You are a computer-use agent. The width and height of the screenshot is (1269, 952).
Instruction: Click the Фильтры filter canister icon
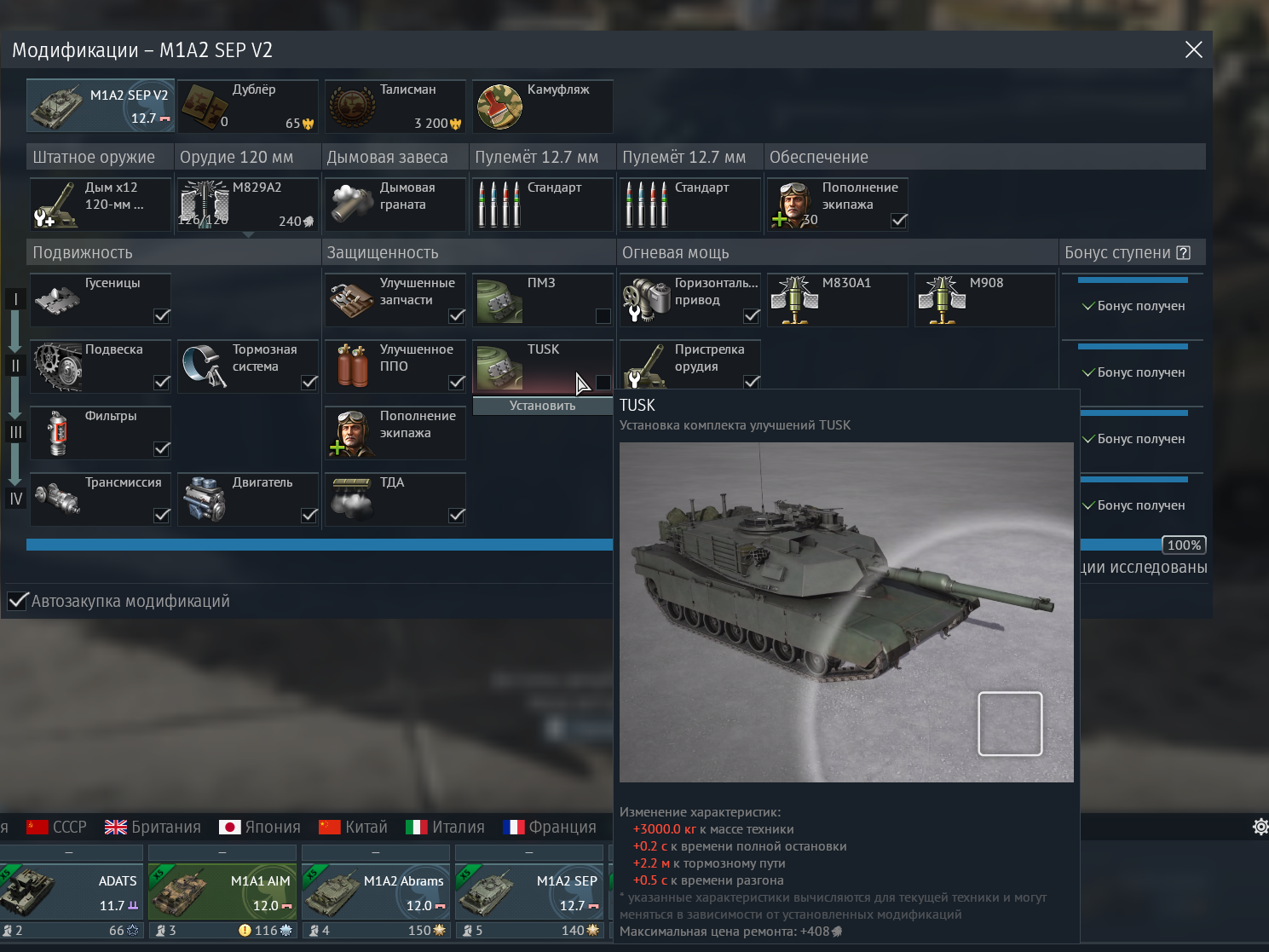[x=57, y=433]
